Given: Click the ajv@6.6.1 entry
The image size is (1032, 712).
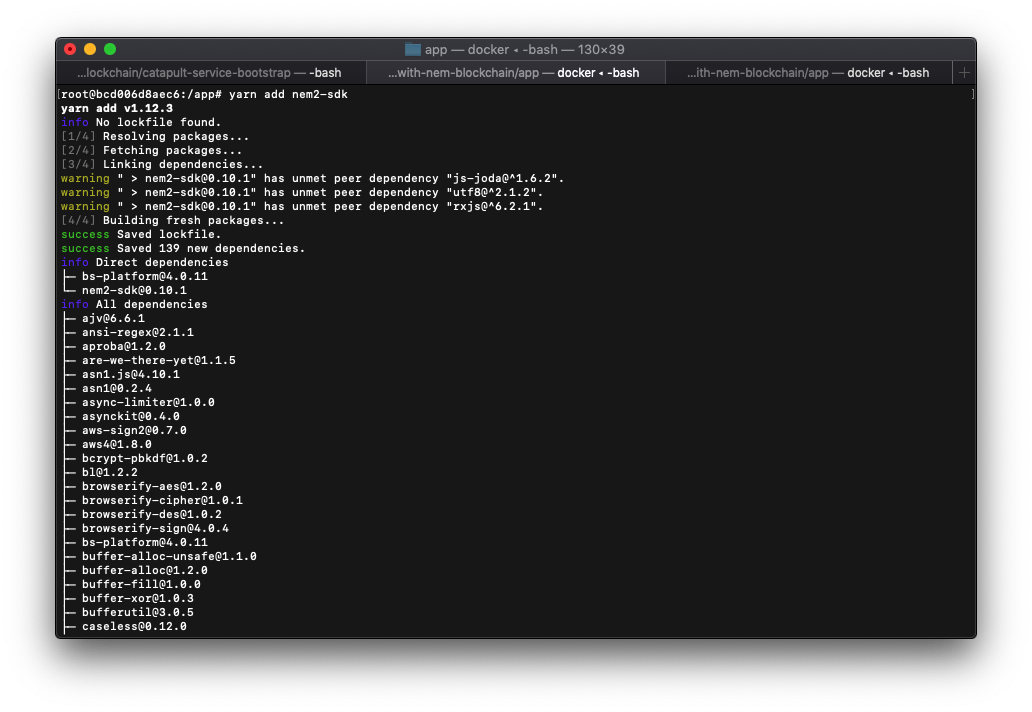Looking at the screenshot, I should pyautogui.click(x=113, y=318).
